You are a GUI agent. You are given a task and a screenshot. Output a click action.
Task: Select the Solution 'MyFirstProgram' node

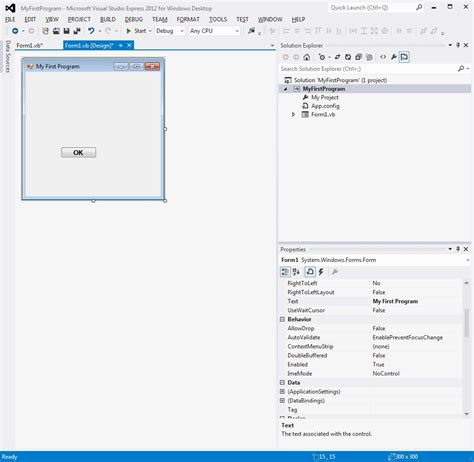click(340, 80)
